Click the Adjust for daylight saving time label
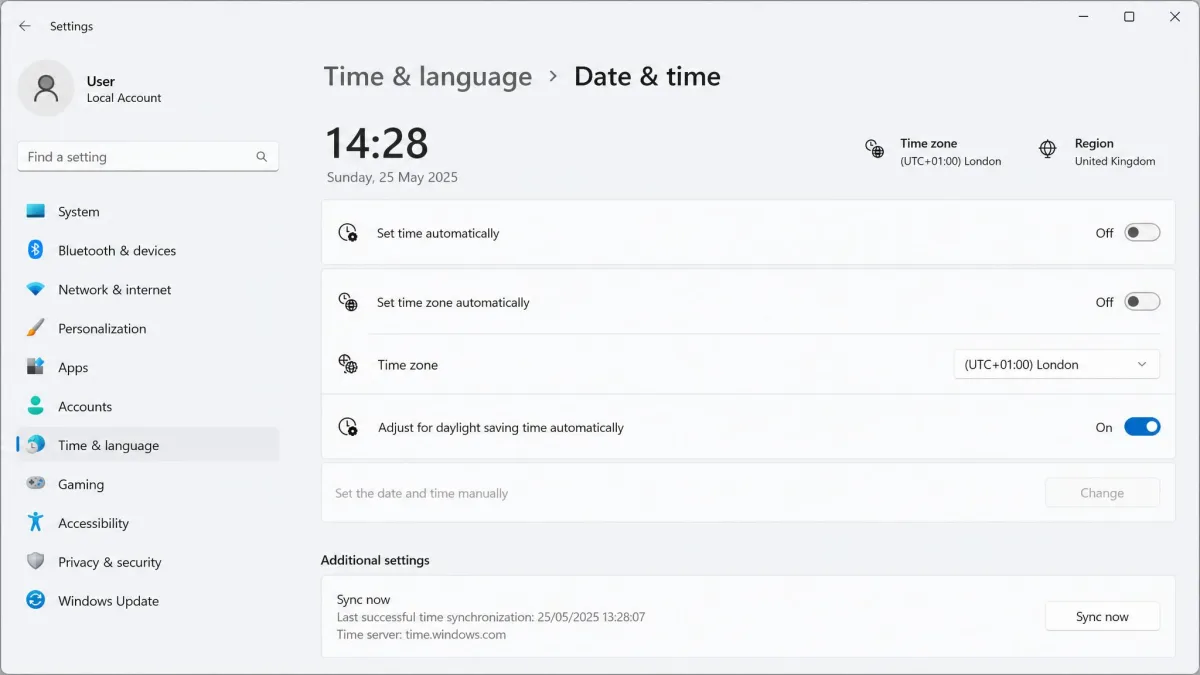 point(501,427)
